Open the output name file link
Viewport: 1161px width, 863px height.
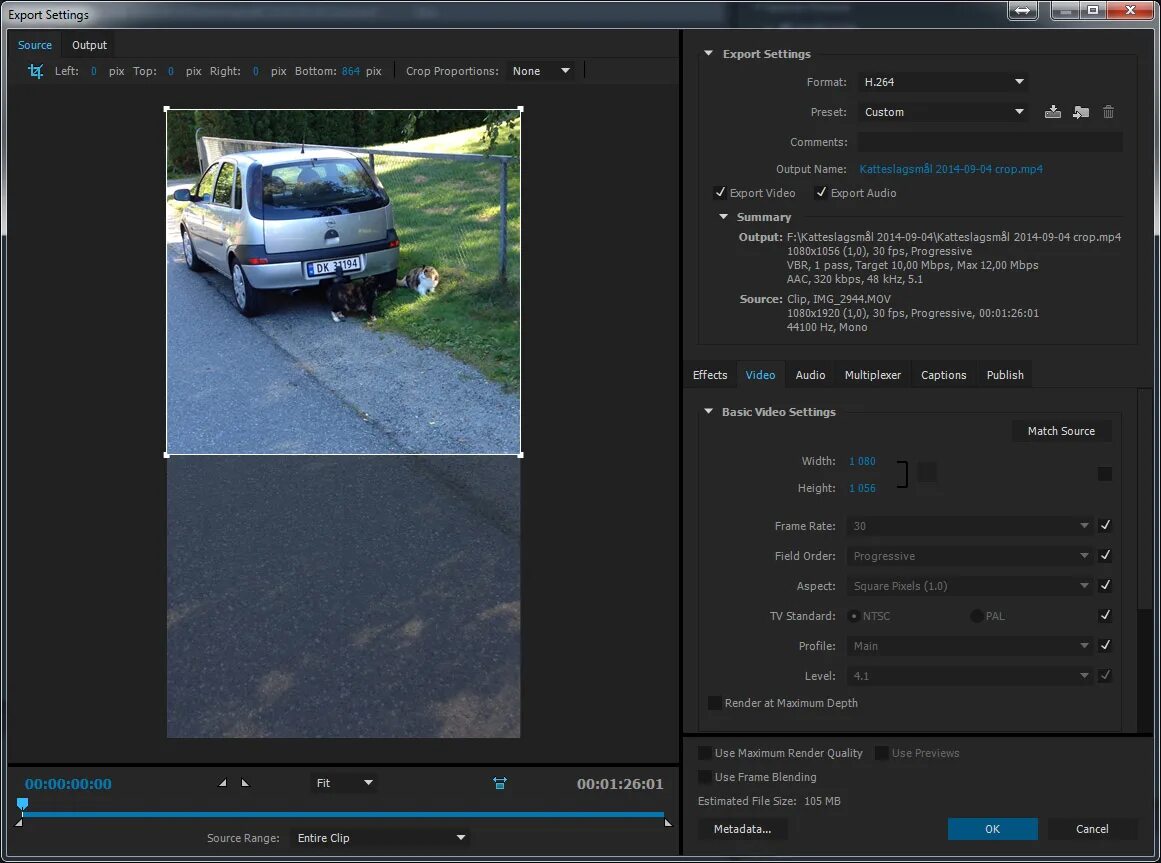(951, 169)
